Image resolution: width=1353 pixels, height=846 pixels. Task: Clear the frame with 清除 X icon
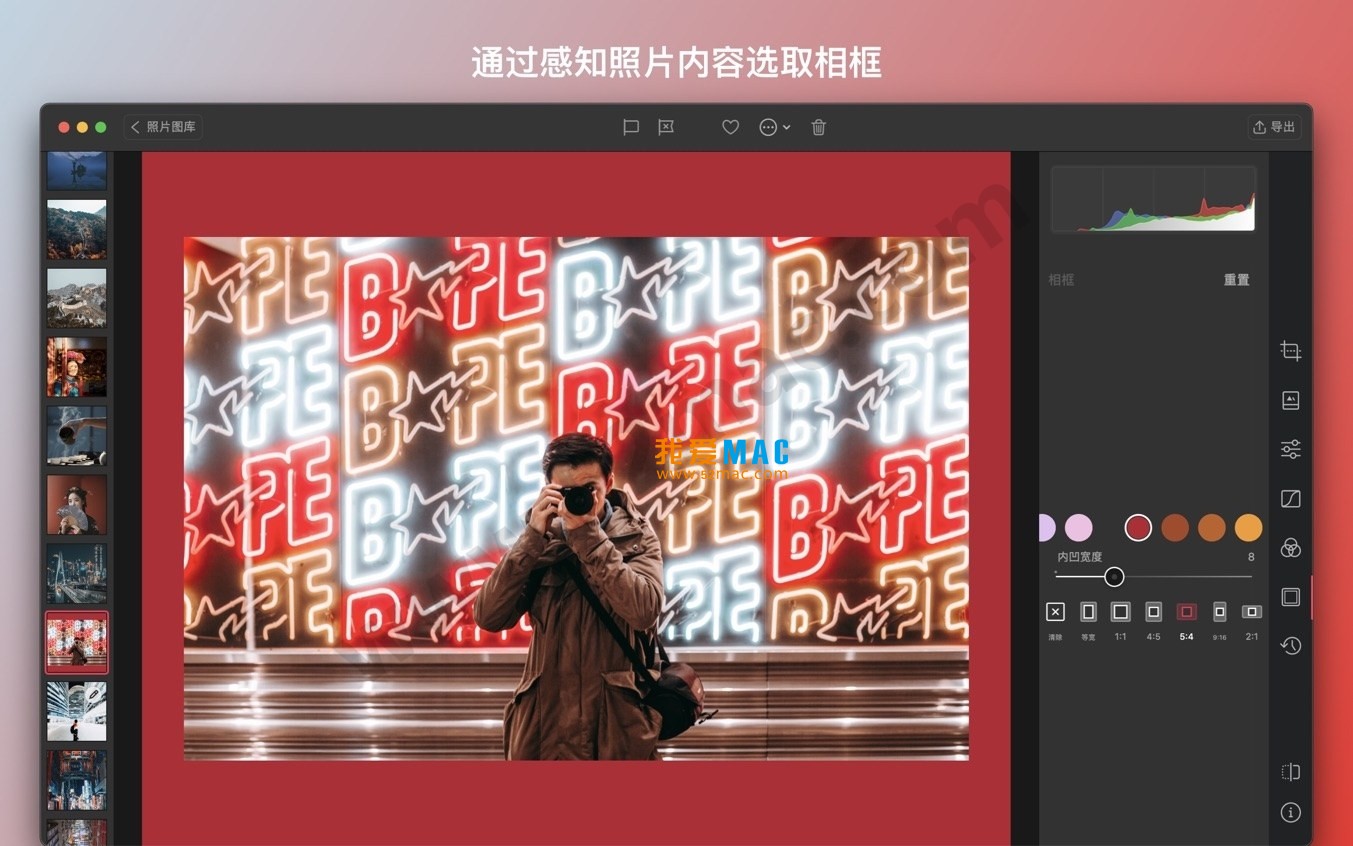[x=1055, y=612]
